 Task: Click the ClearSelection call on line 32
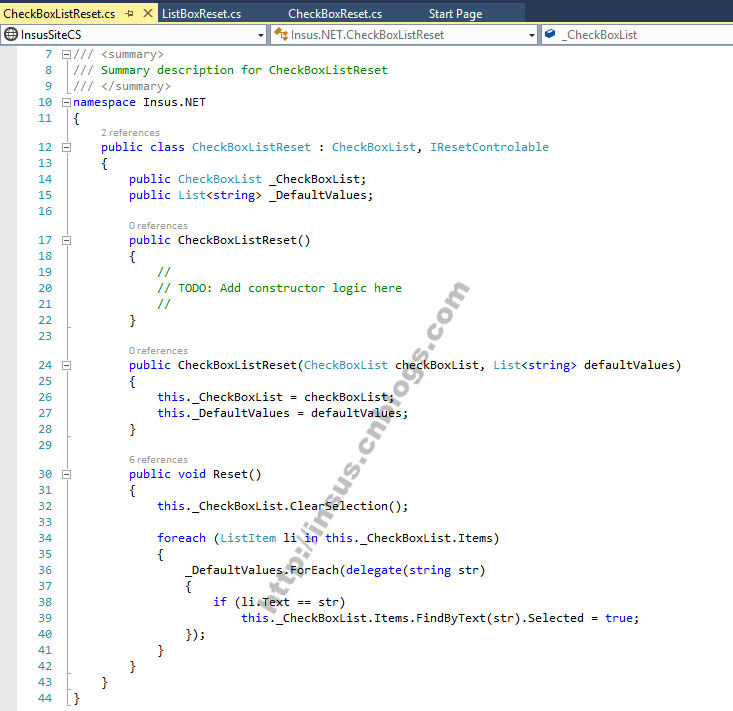[x=339, y=506]
